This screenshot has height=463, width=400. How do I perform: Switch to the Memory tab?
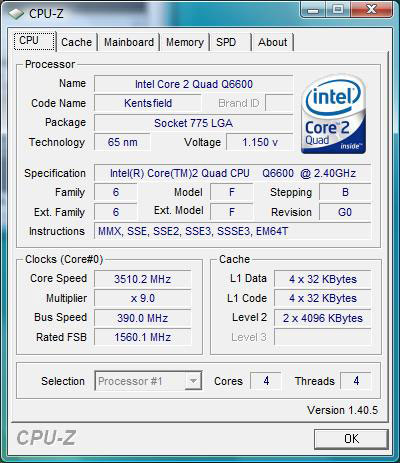click(x=185, y=42)
